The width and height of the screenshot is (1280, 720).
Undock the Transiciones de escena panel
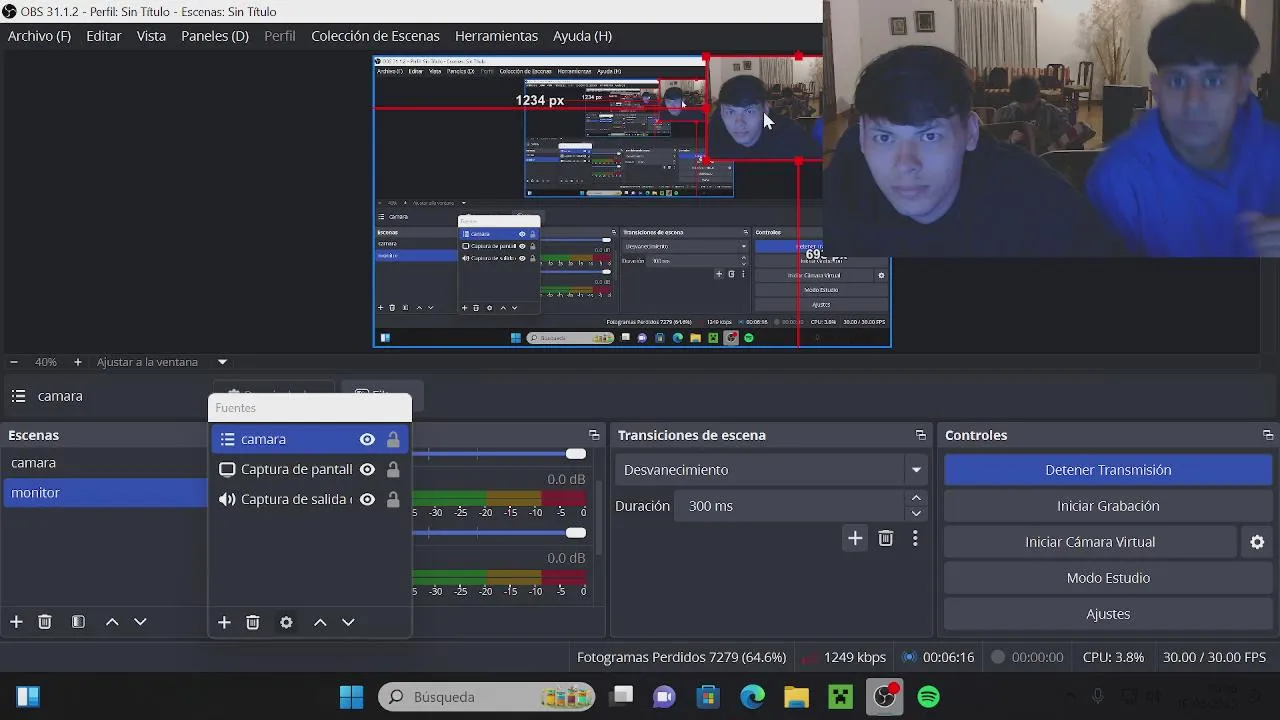[x=921, y=435]
